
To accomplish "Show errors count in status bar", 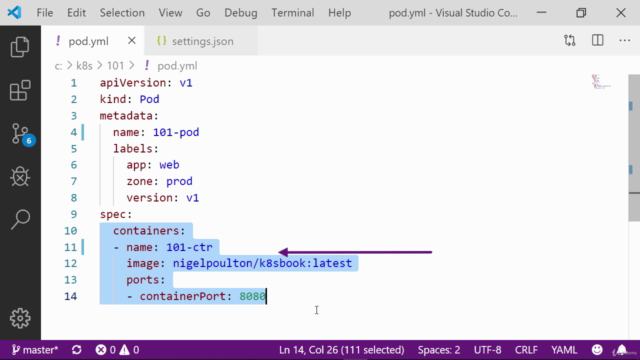I will 106,350.
